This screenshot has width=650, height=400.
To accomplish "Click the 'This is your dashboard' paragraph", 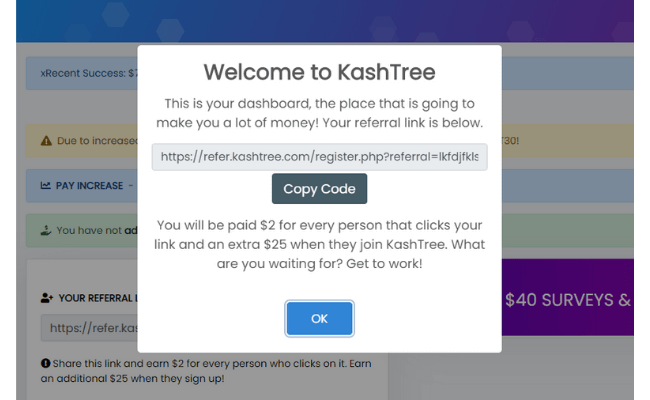I will 319,113.
